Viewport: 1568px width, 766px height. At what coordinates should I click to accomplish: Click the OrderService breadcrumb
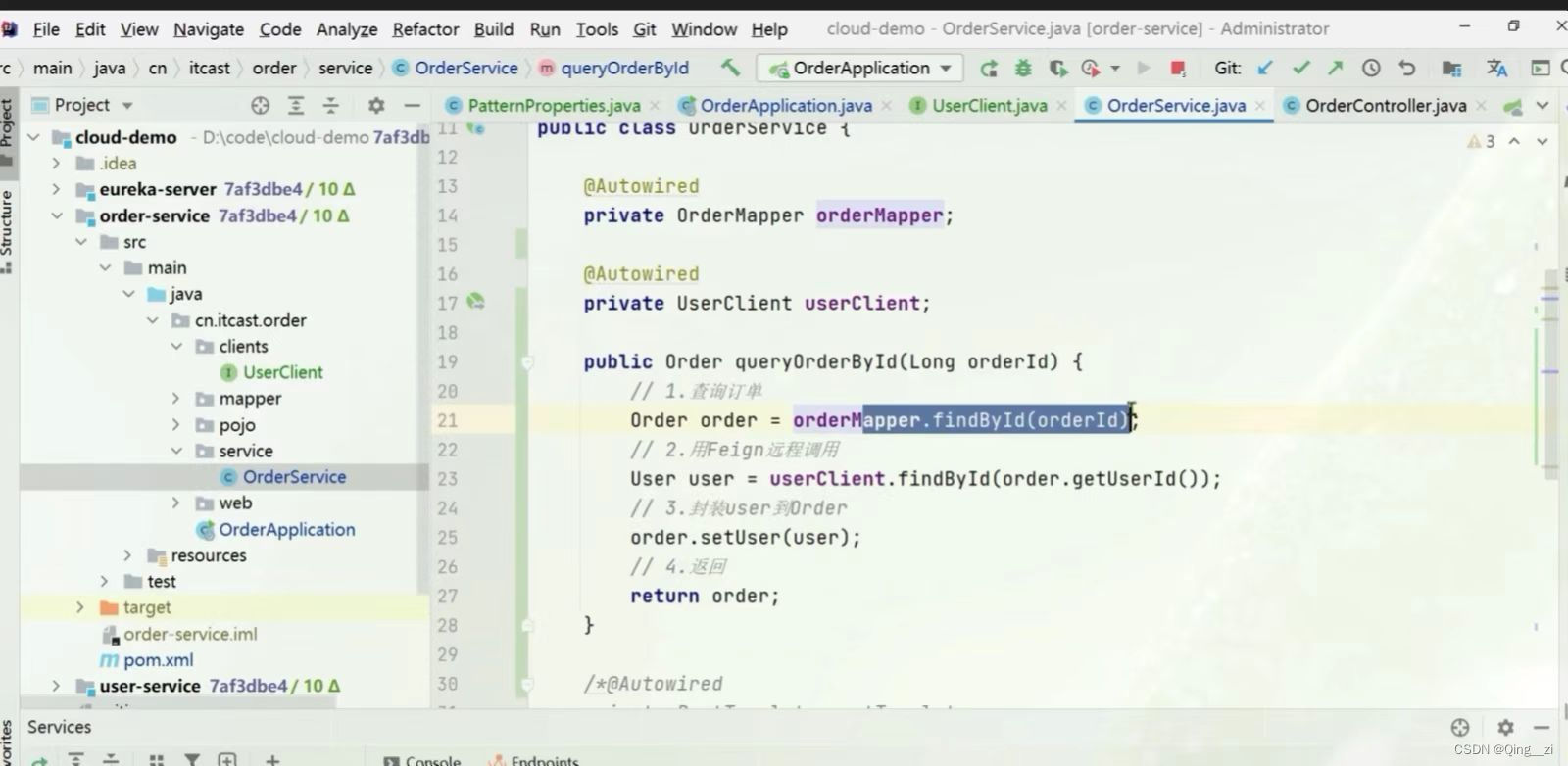465,68
